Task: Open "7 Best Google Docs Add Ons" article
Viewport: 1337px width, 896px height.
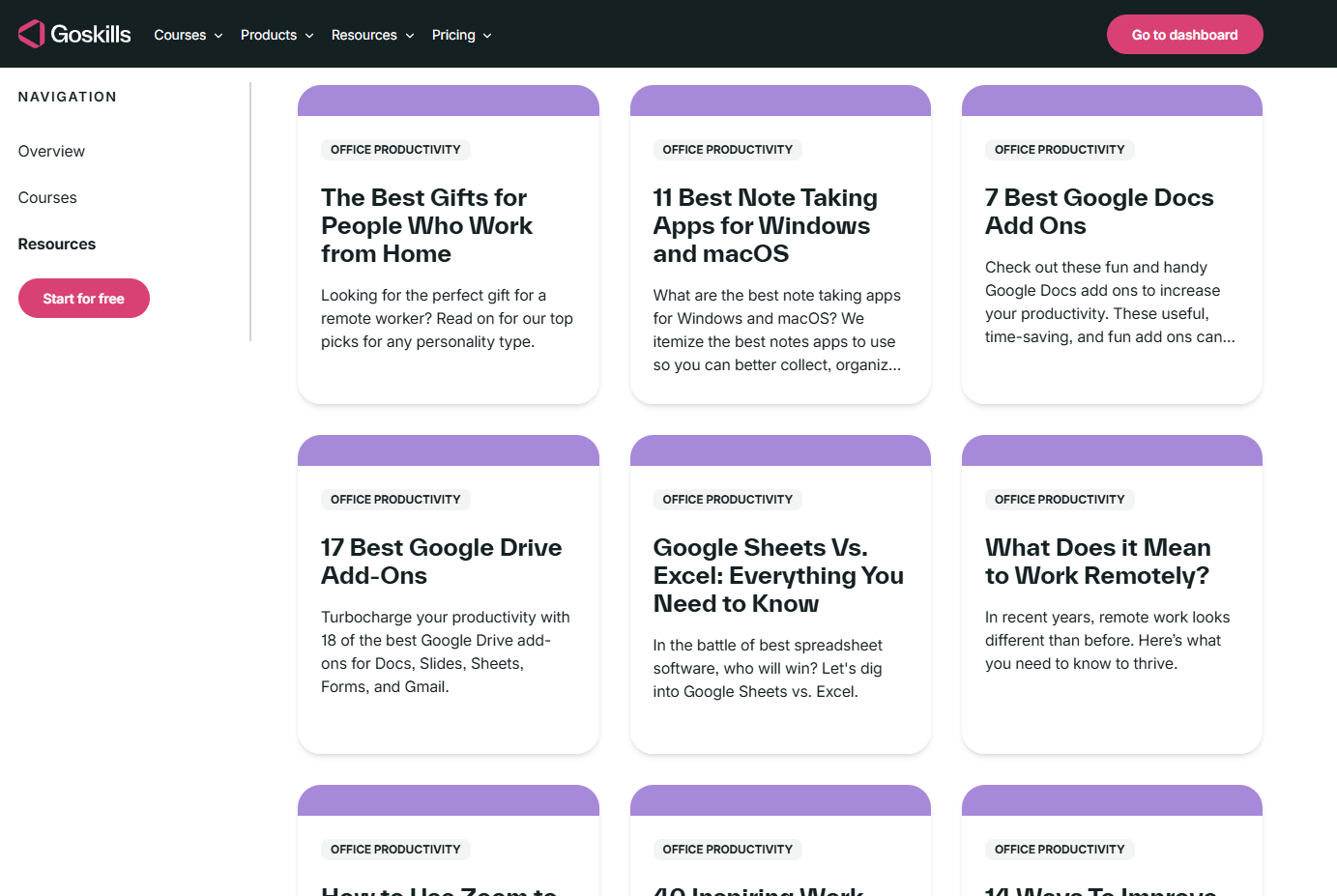Action: click(1099, 211)
